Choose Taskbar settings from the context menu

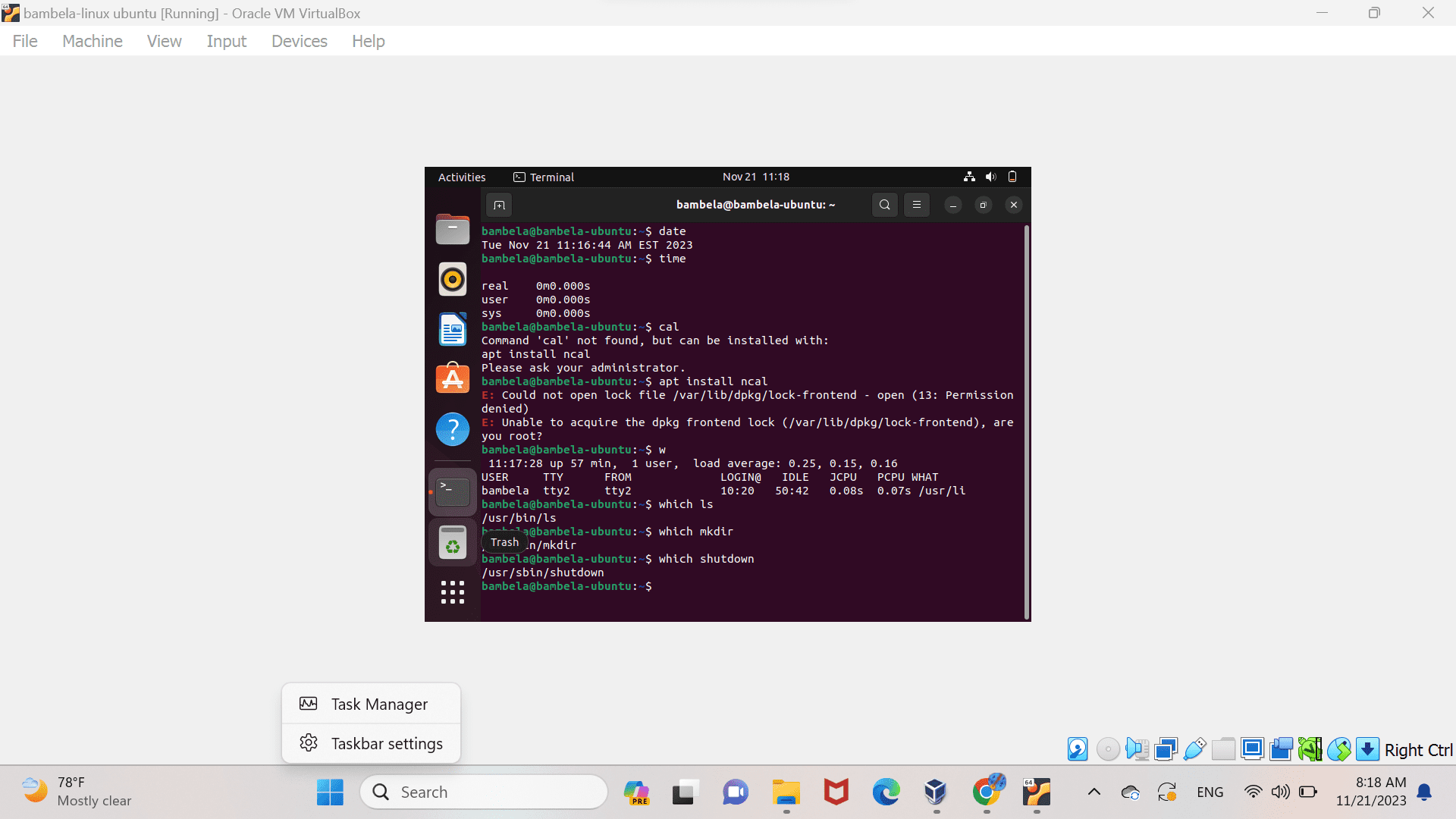click(x=371, y=743)
